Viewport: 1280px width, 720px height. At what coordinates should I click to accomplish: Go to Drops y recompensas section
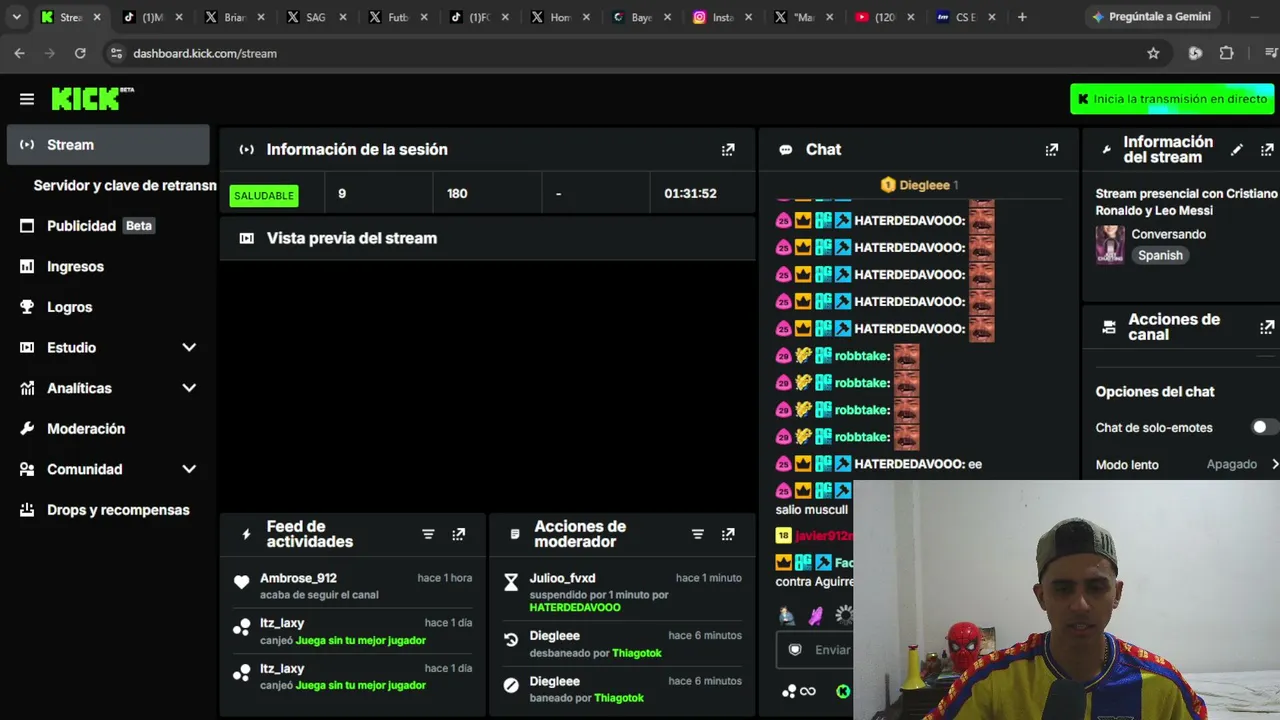(x=108, y=510)
